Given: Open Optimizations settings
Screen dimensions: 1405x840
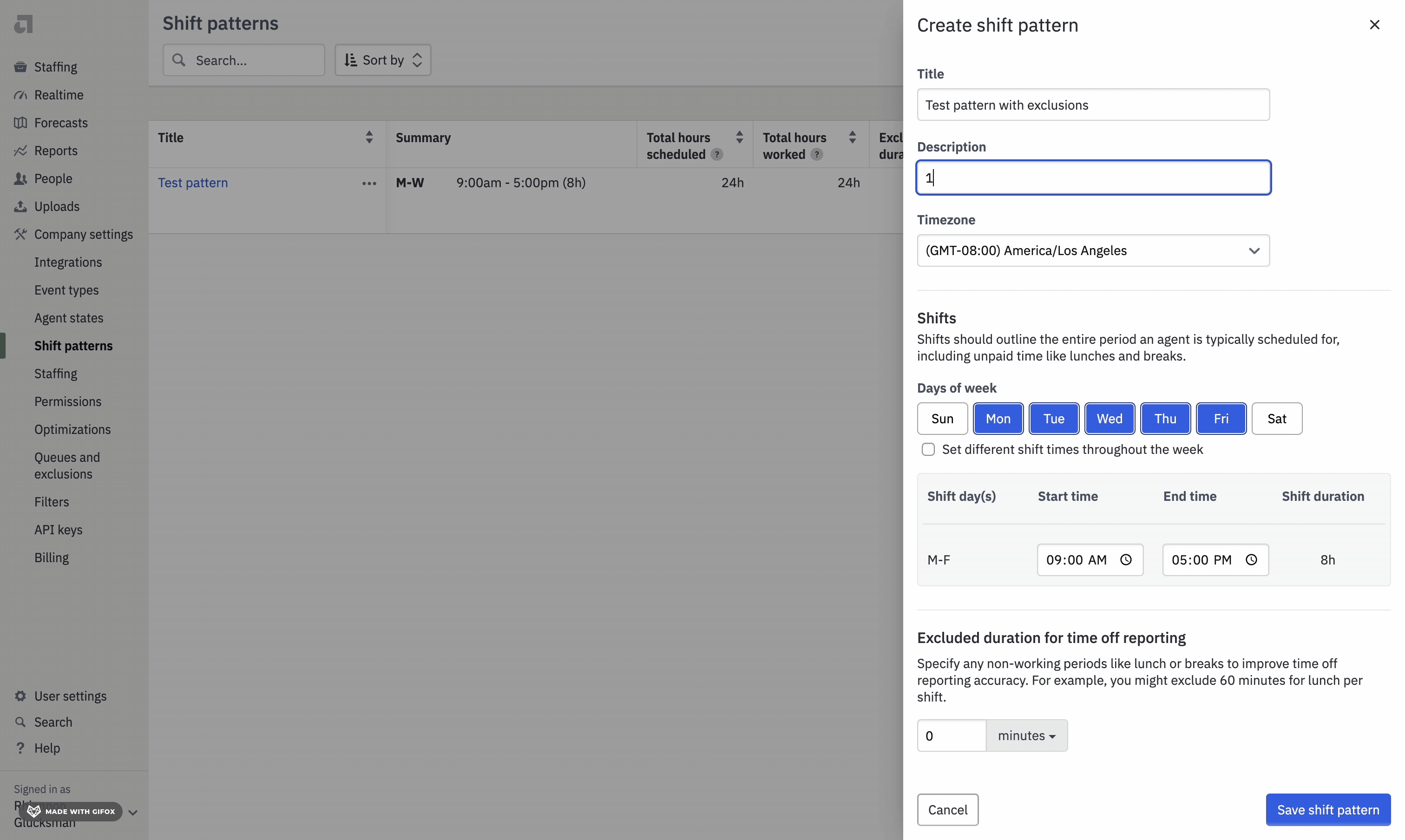Looking at the screenshot, I should [x=72, y=429].
